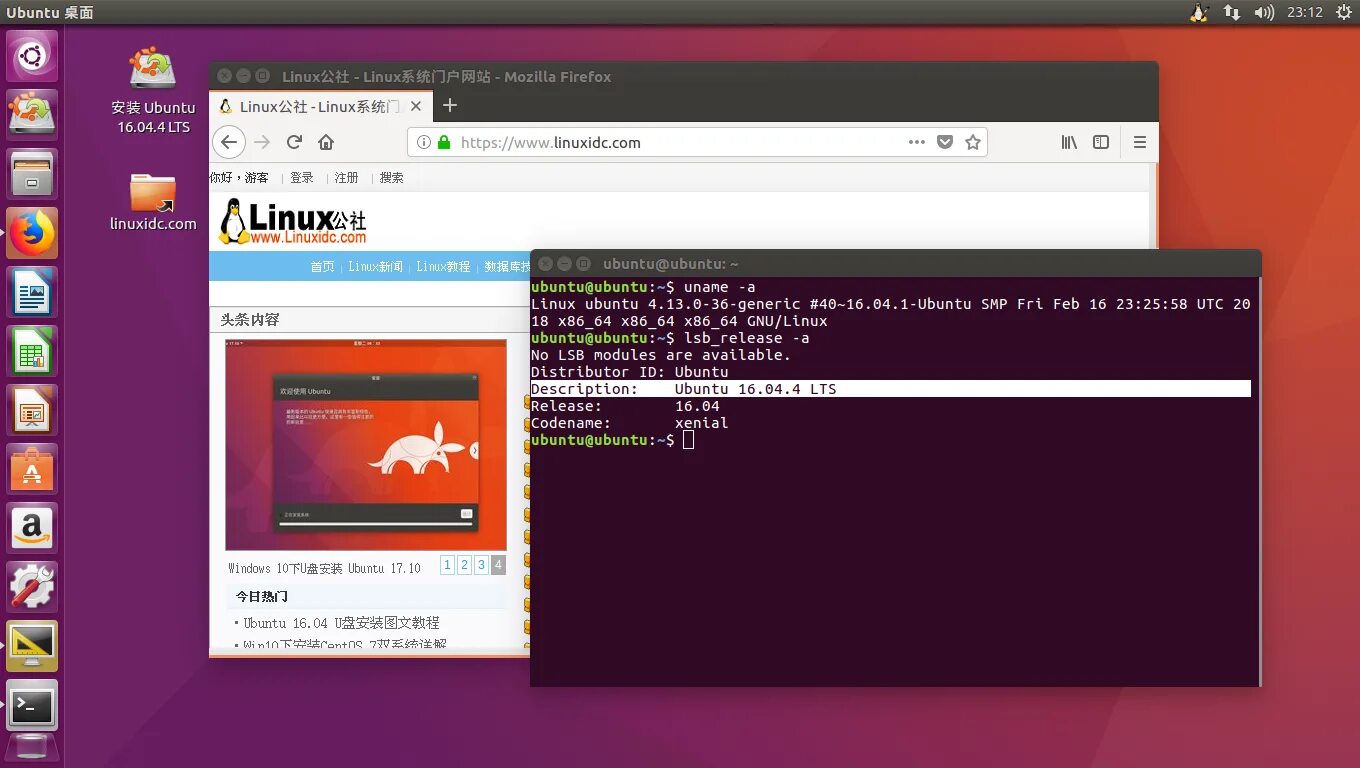The image size is (1360, 768).
Task: Open the 23:12 clock menu
Action: click(1305, 12)
